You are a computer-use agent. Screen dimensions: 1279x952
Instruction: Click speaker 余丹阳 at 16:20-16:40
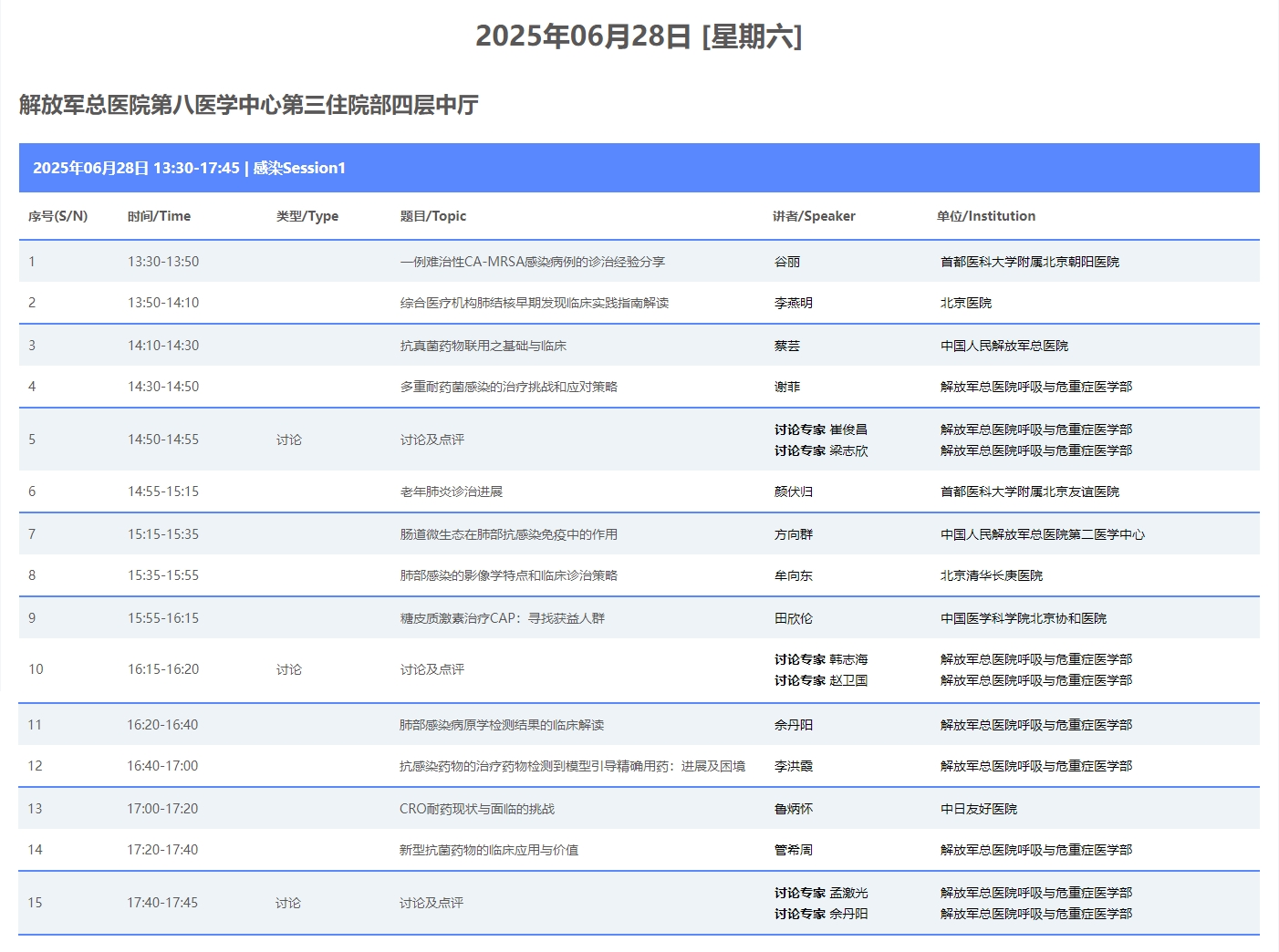tap(794, 725)
